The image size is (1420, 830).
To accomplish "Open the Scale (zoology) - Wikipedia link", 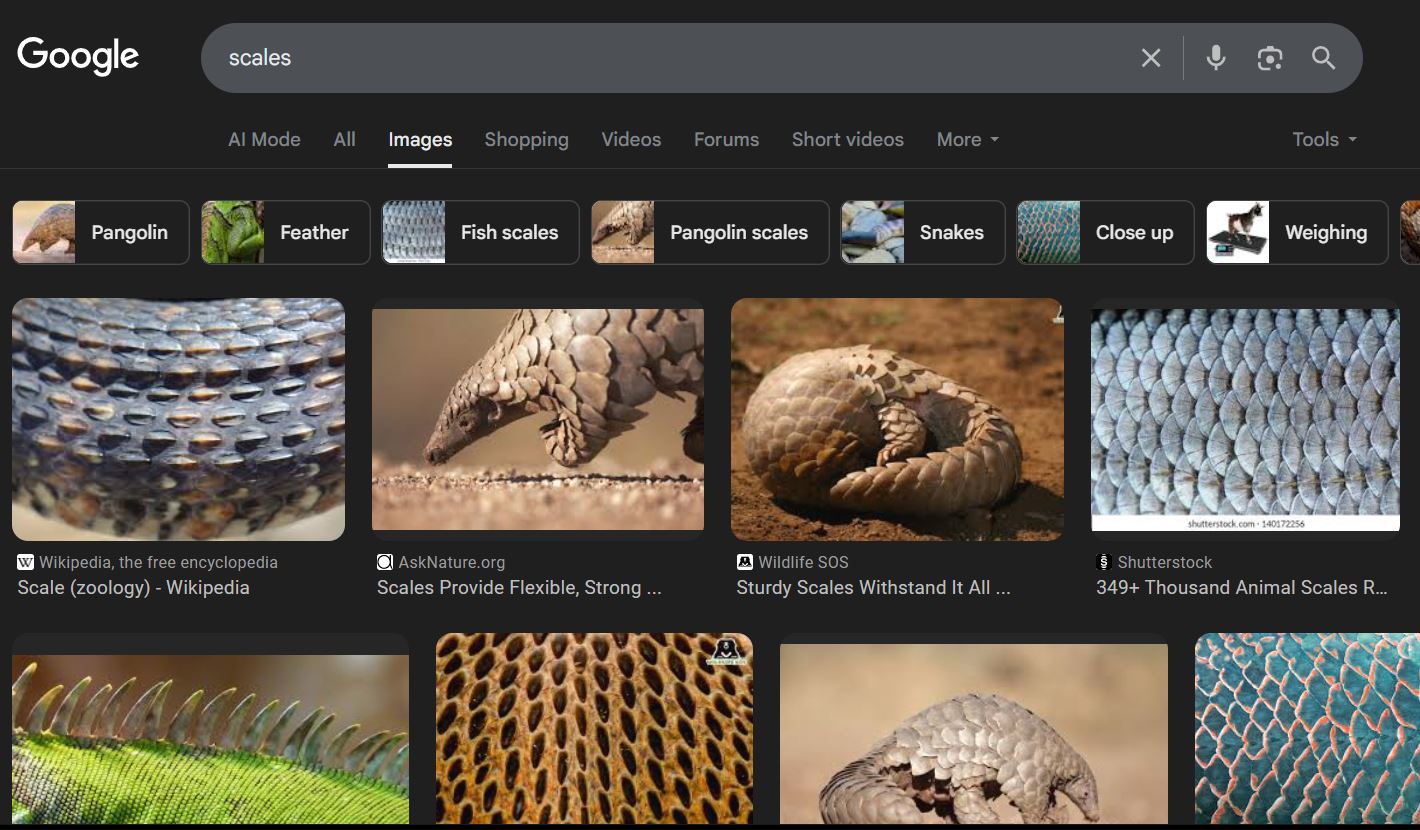I will [133, 588].
